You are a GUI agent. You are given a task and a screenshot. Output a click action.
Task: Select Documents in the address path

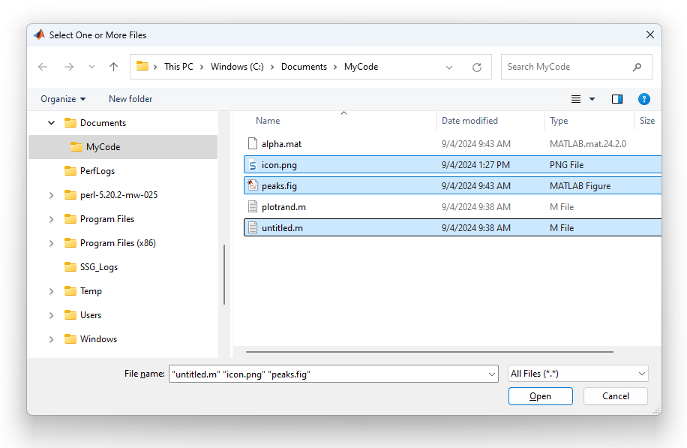pyautogui.click(x=304, y=67)
